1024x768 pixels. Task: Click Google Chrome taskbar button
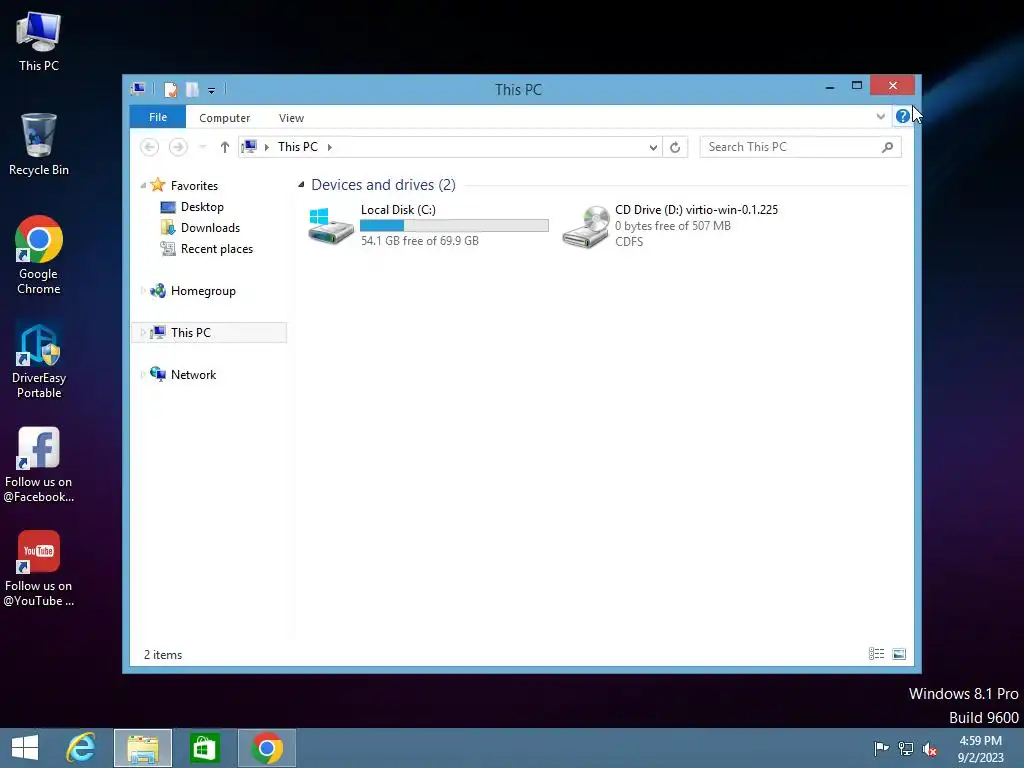coord(266,748)
